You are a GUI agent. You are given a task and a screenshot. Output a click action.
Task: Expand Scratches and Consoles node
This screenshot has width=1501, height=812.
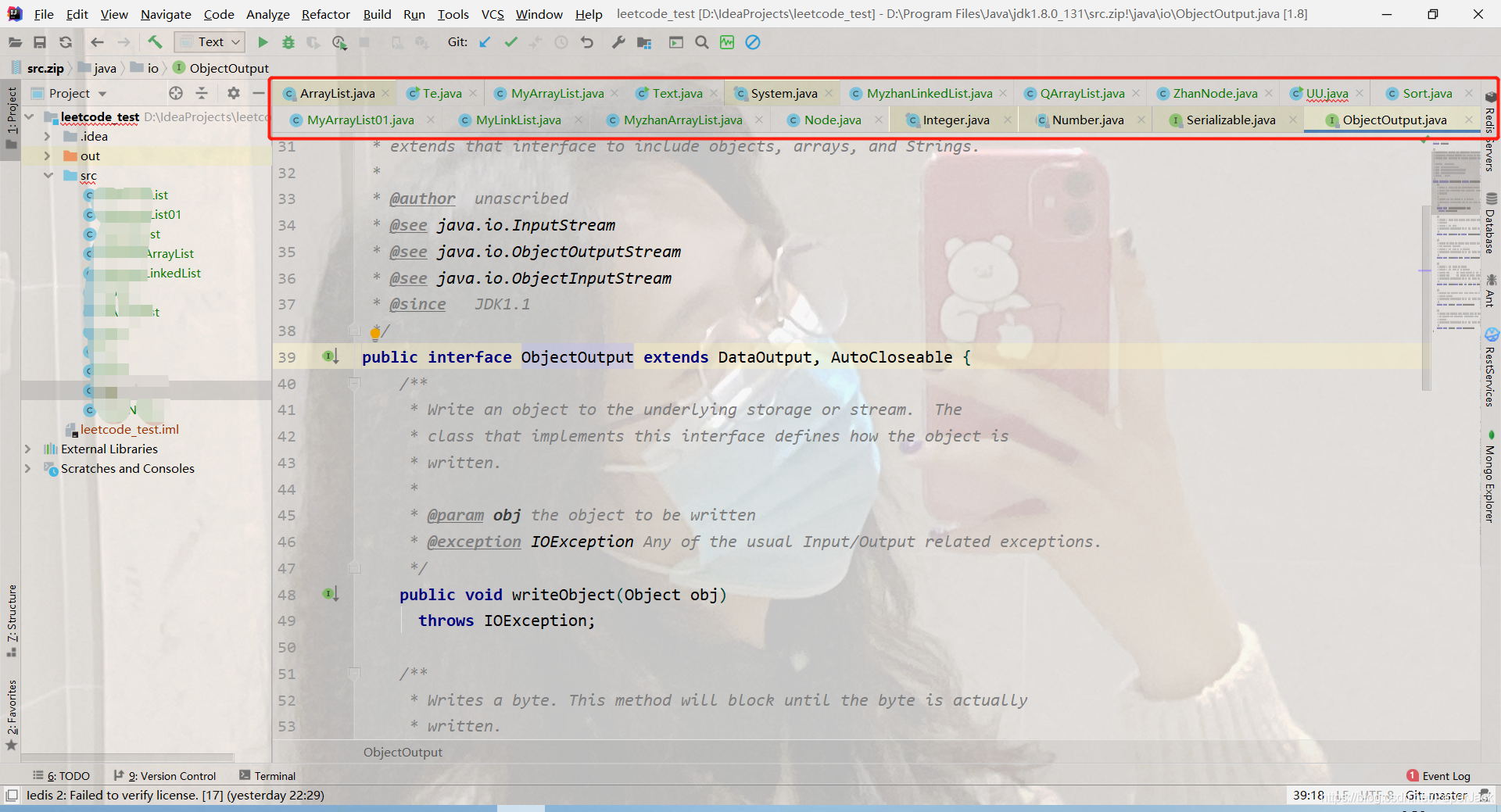point(28,468)
